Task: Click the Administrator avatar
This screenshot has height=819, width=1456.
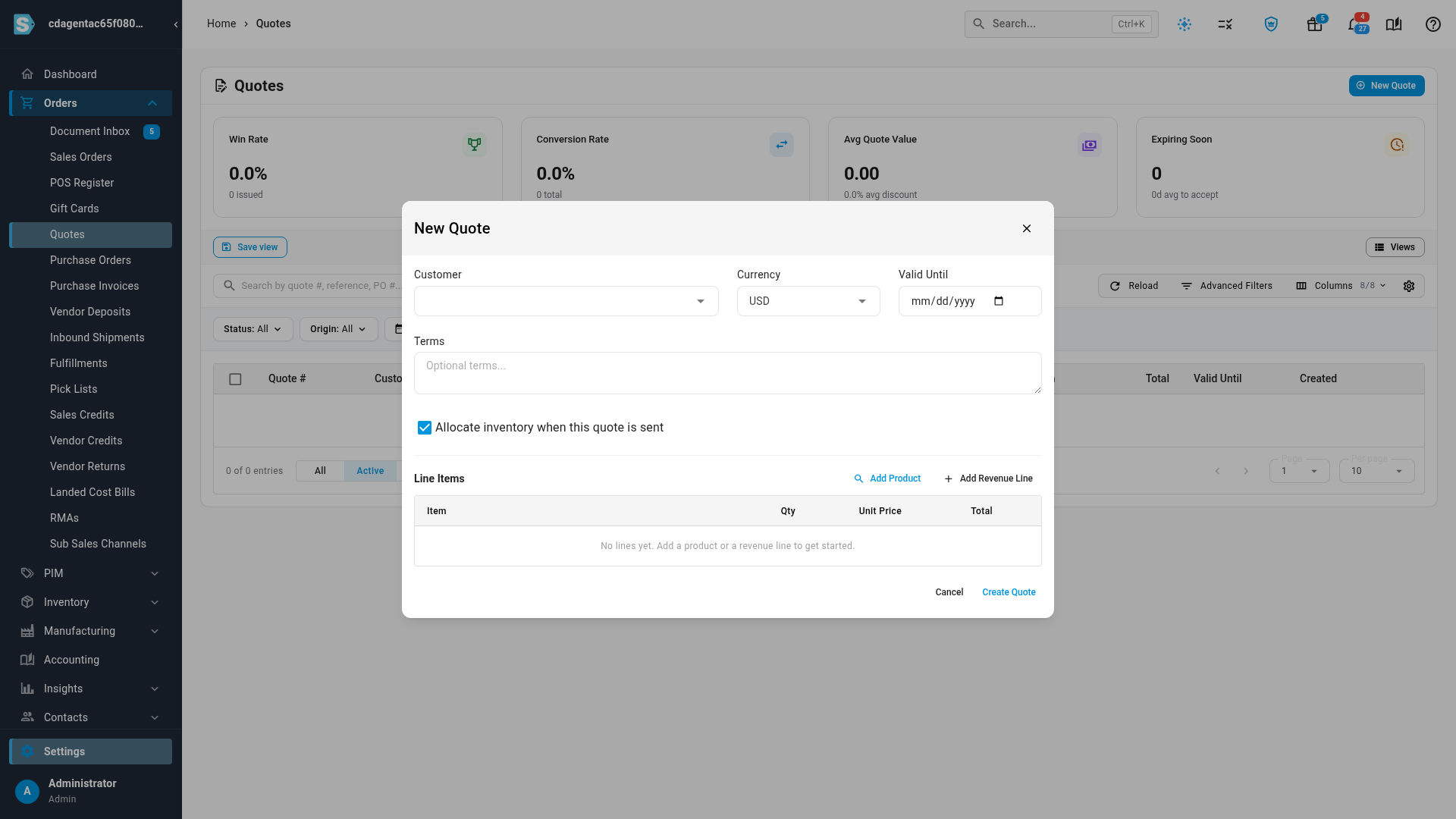Action: 27,791
